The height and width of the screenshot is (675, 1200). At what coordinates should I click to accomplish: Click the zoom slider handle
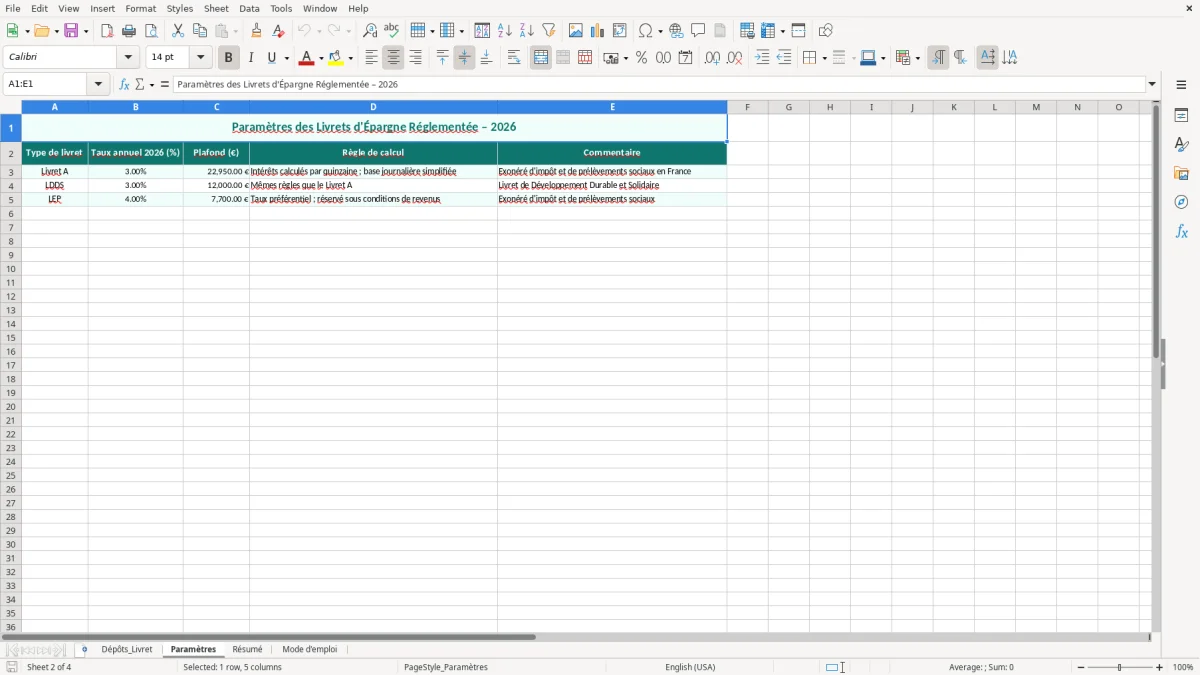[x=1120, y=667]
